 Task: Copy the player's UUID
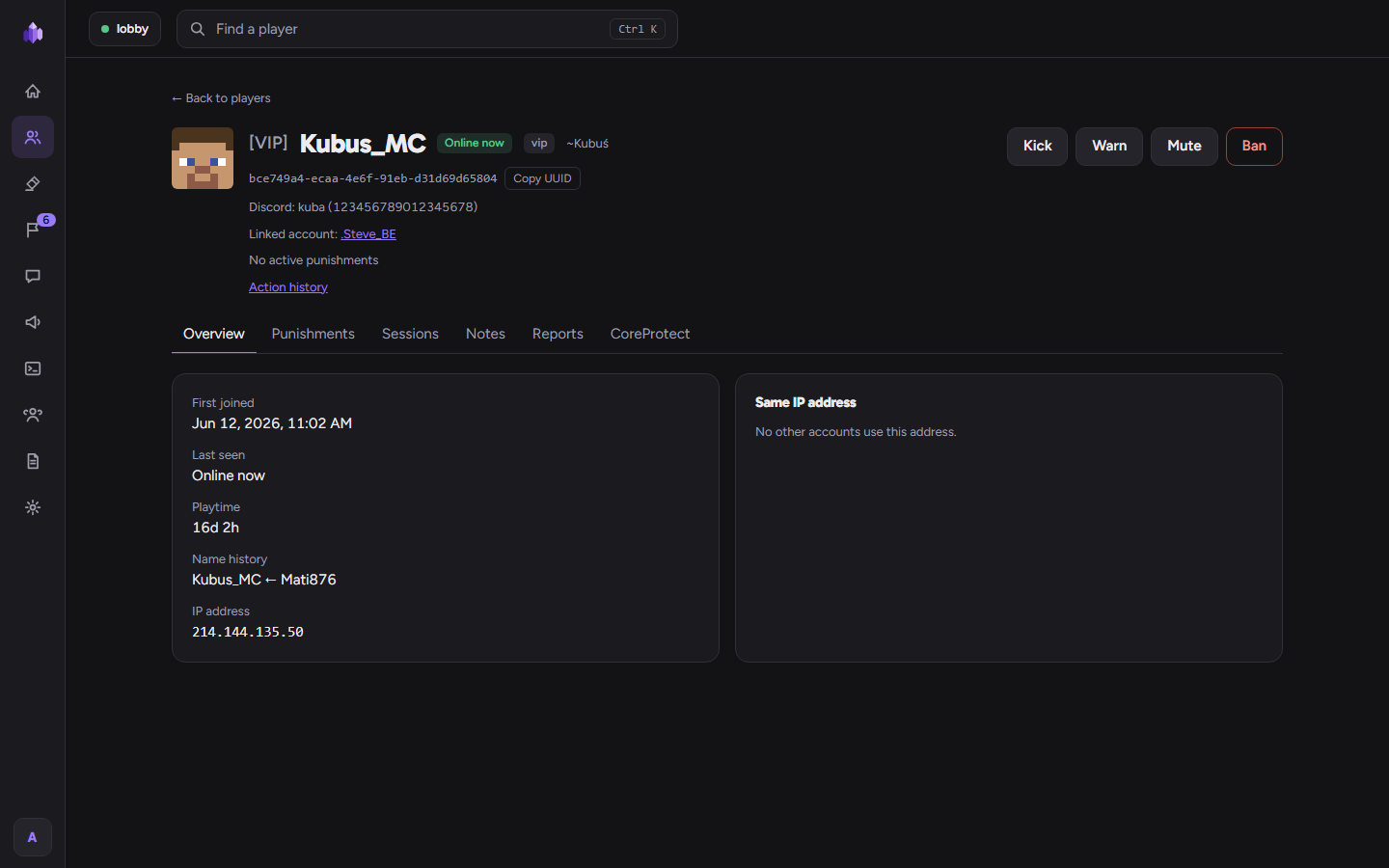542,178
